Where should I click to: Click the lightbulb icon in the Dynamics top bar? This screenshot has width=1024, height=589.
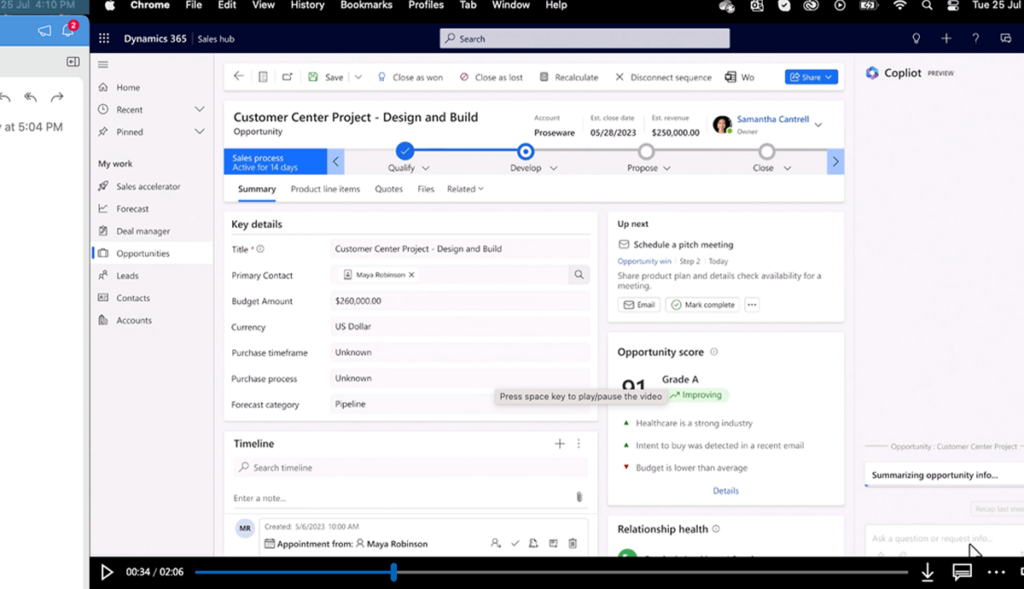click(x=916, y=36)
